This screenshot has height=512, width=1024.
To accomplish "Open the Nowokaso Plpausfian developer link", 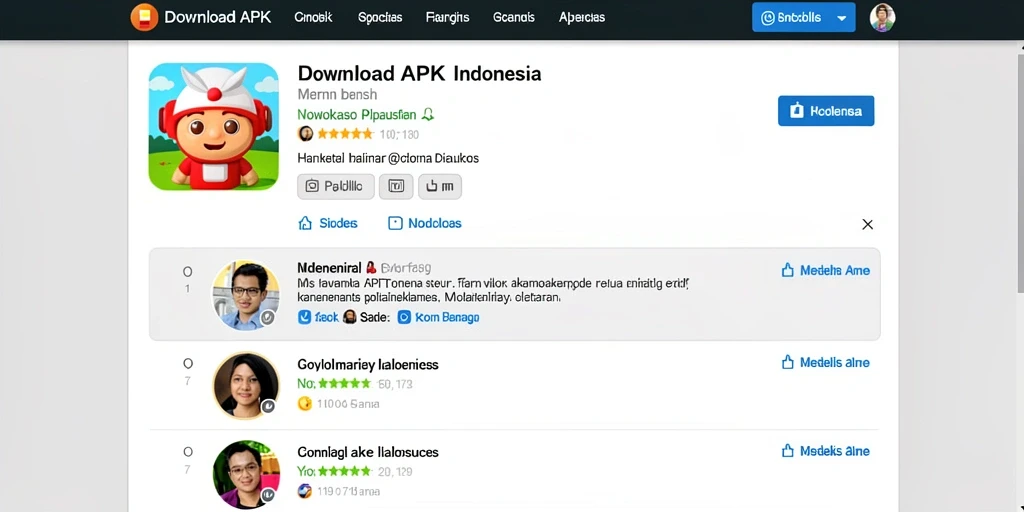I will tap(357, 115).
